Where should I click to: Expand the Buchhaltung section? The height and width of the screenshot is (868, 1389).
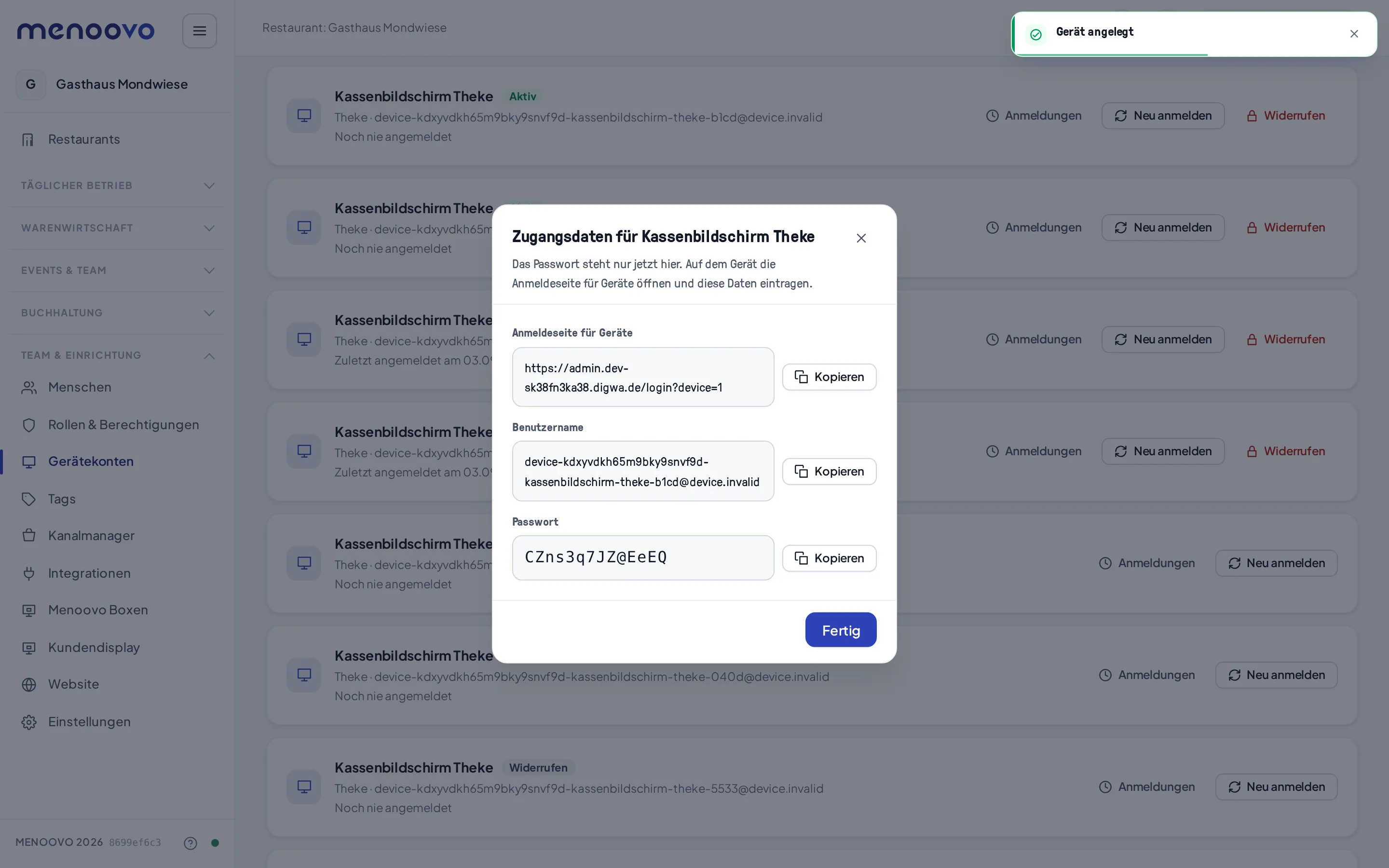[118, 313]
